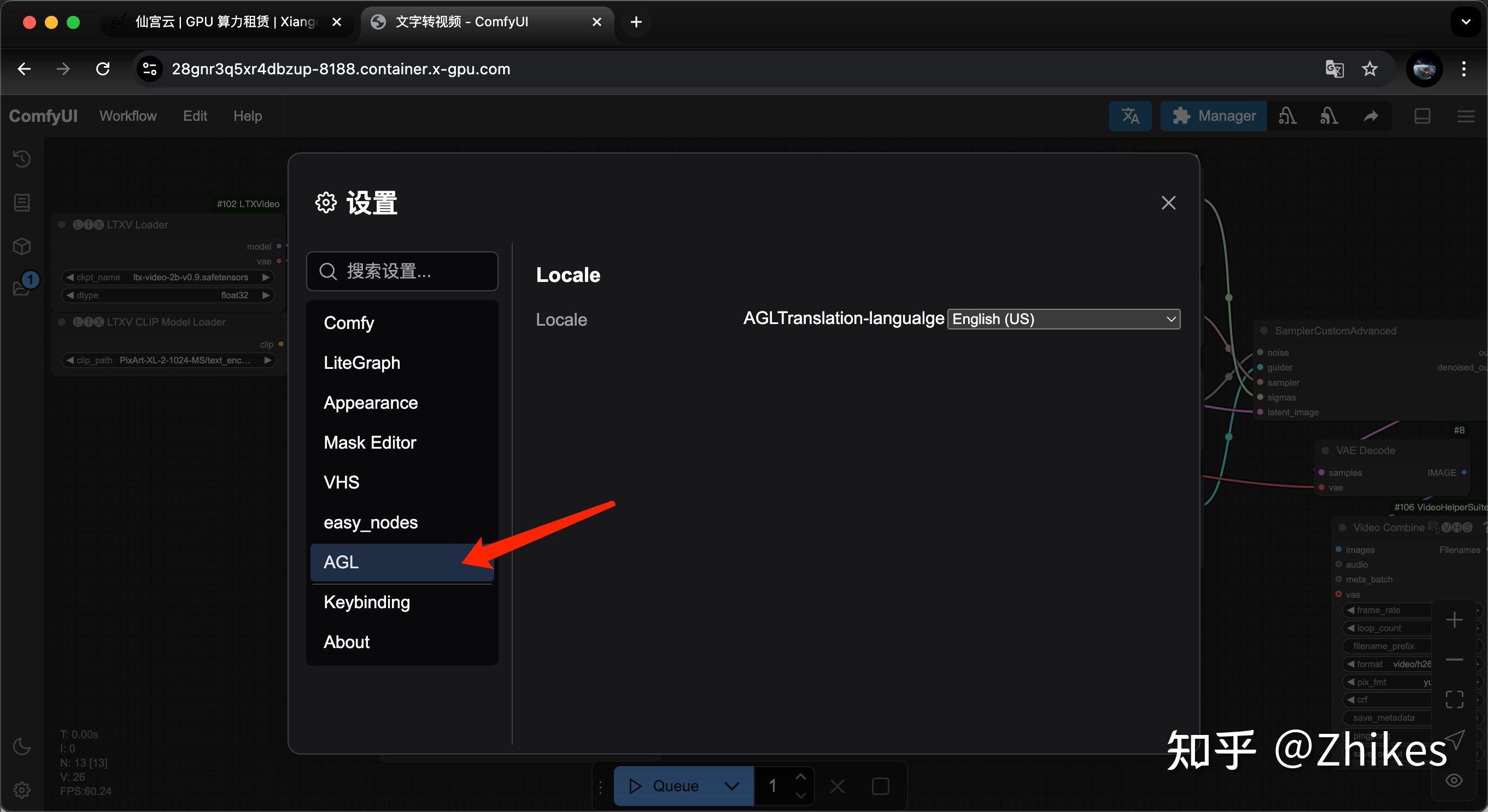Image resolution: width=1488 pixels, height=812 pixels.
Task: Close the settings dialog
Action: click(1168, 203)
